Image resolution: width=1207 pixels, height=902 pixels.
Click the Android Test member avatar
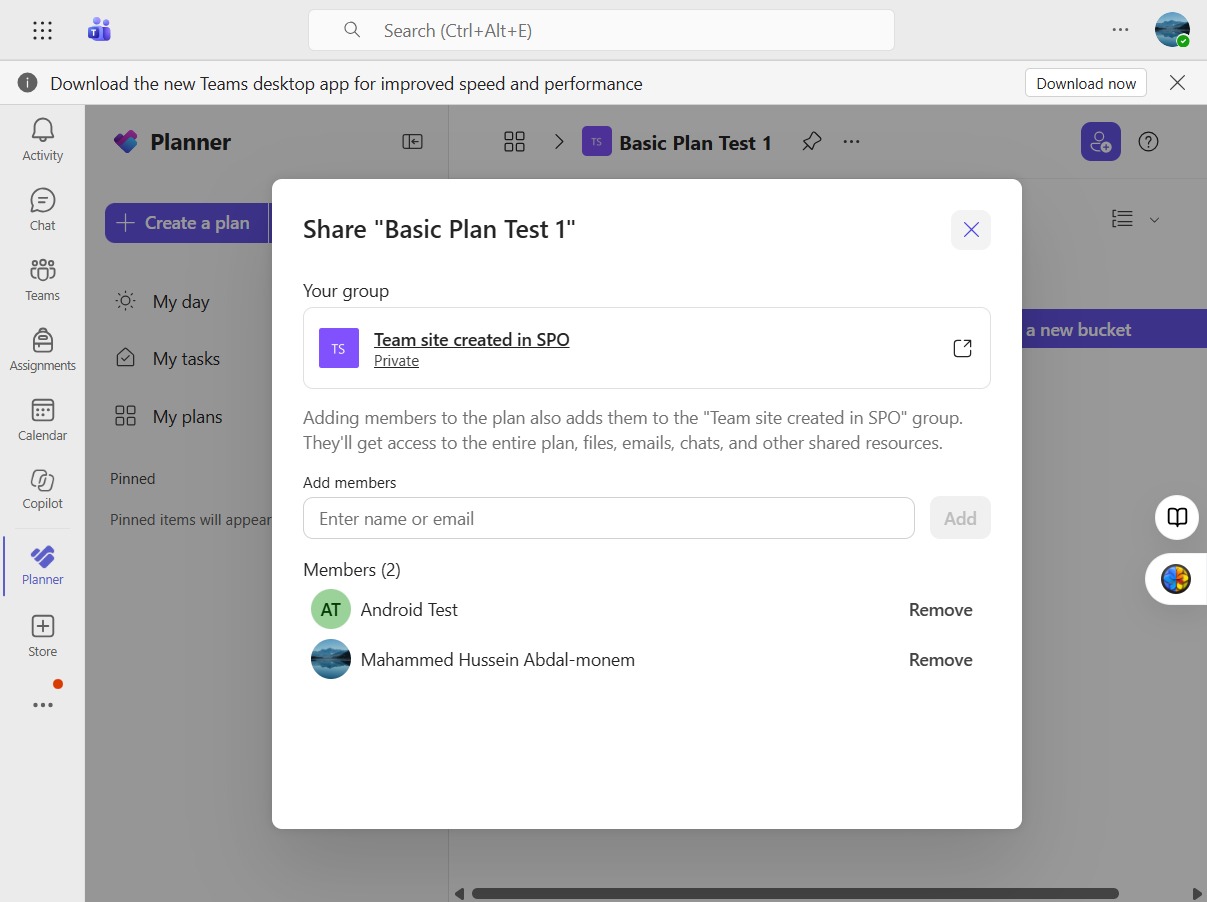click(331, 609)
